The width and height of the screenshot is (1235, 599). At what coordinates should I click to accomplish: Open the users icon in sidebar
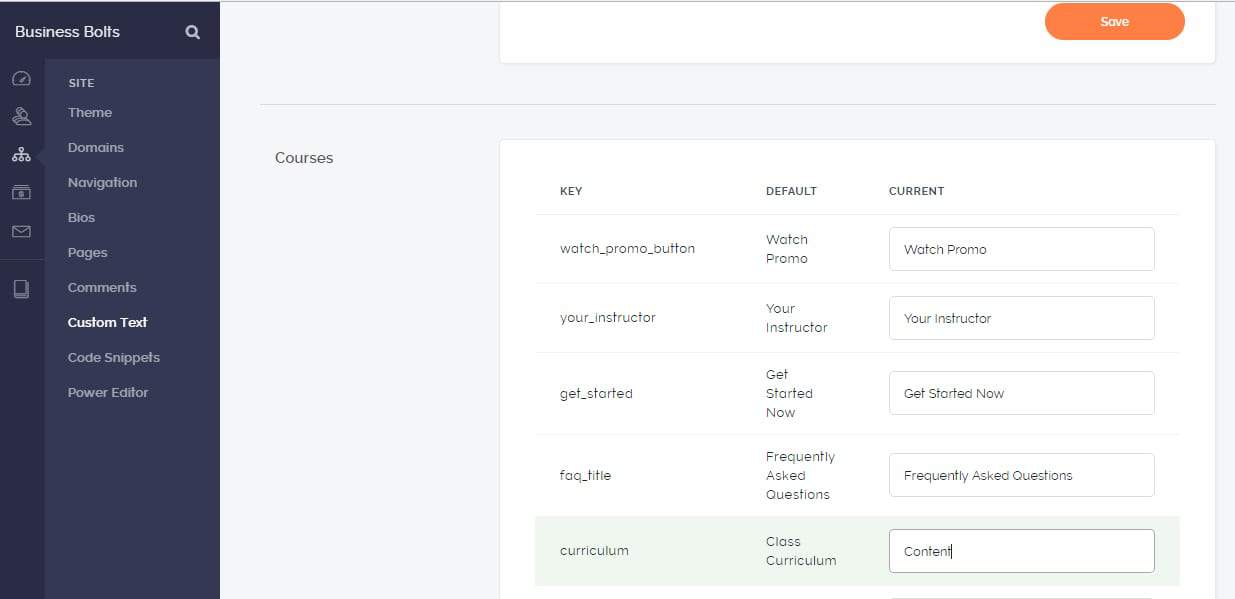click(21, 117)
